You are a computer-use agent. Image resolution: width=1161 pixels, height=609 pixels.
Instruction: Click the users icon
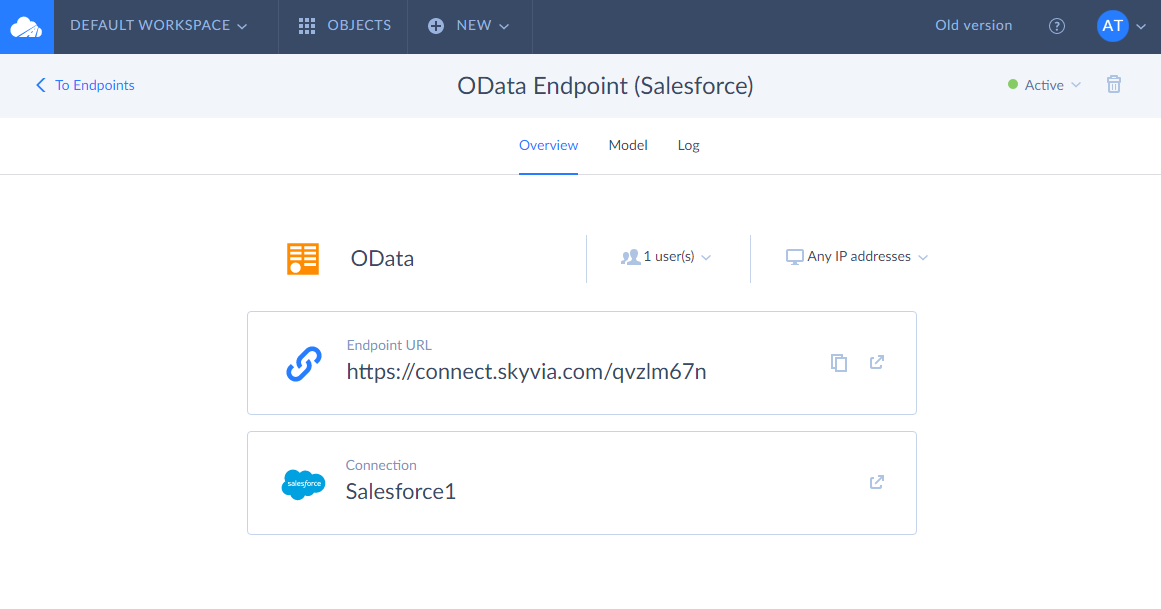(x=630, y=257)
